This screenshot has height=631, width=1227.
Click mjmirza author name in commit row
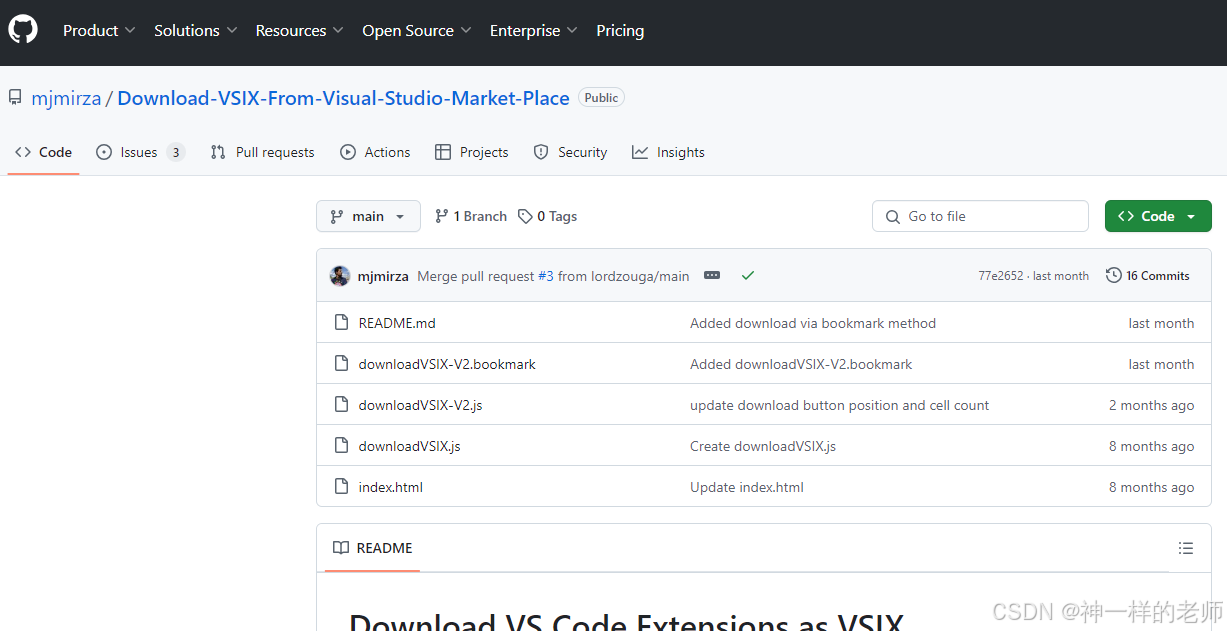coord(383,276)
